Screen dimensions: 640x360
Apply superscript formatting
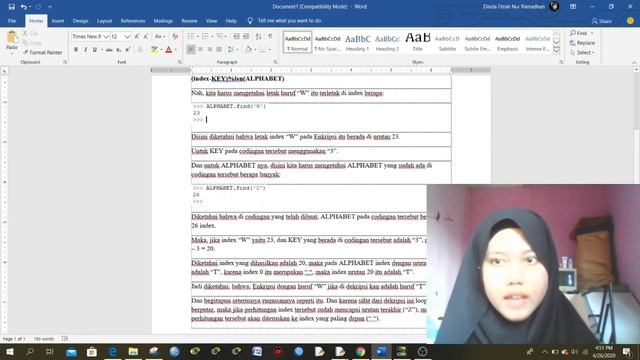(128, 49)
